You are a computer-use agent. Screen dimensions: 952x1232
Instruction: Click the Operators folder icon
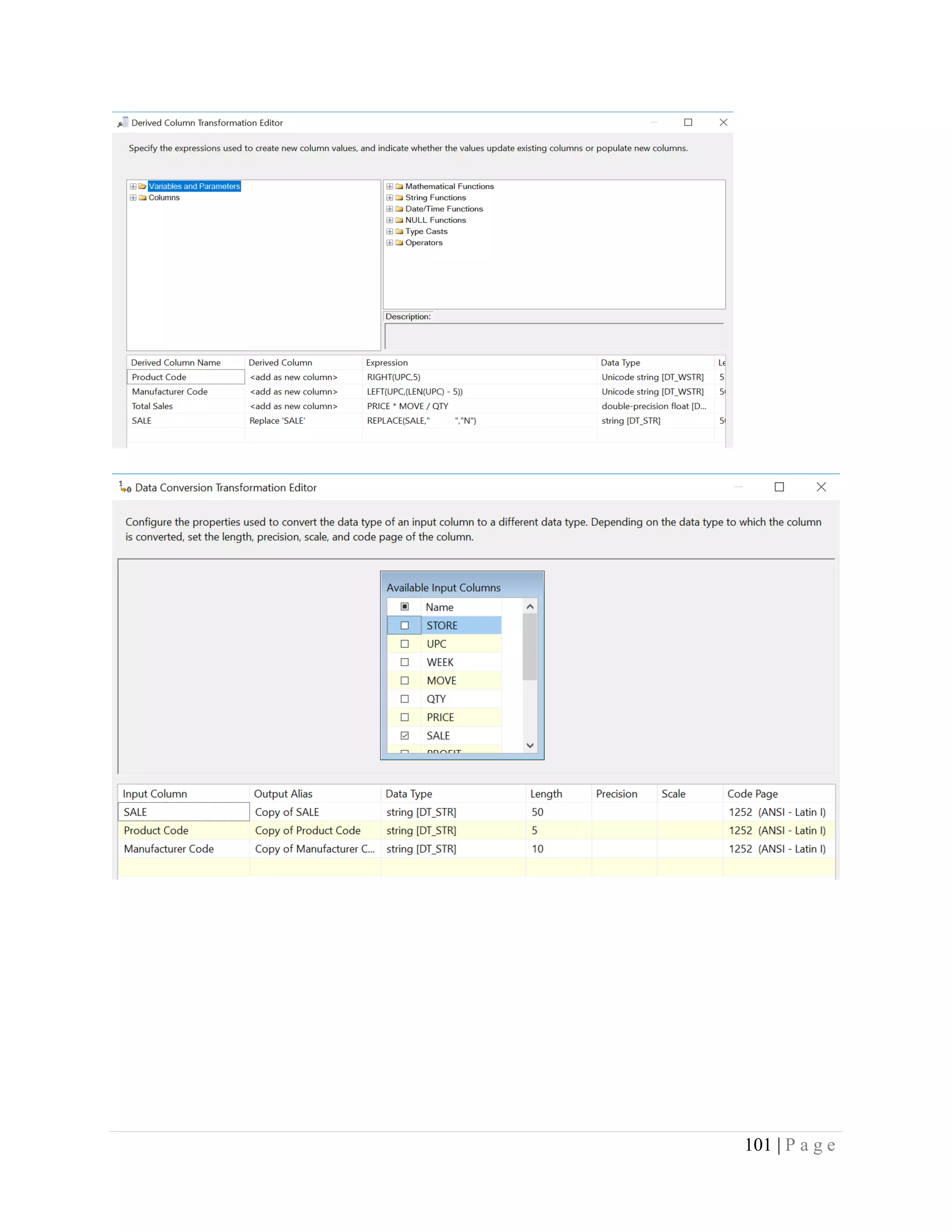(x=399, y=243)
